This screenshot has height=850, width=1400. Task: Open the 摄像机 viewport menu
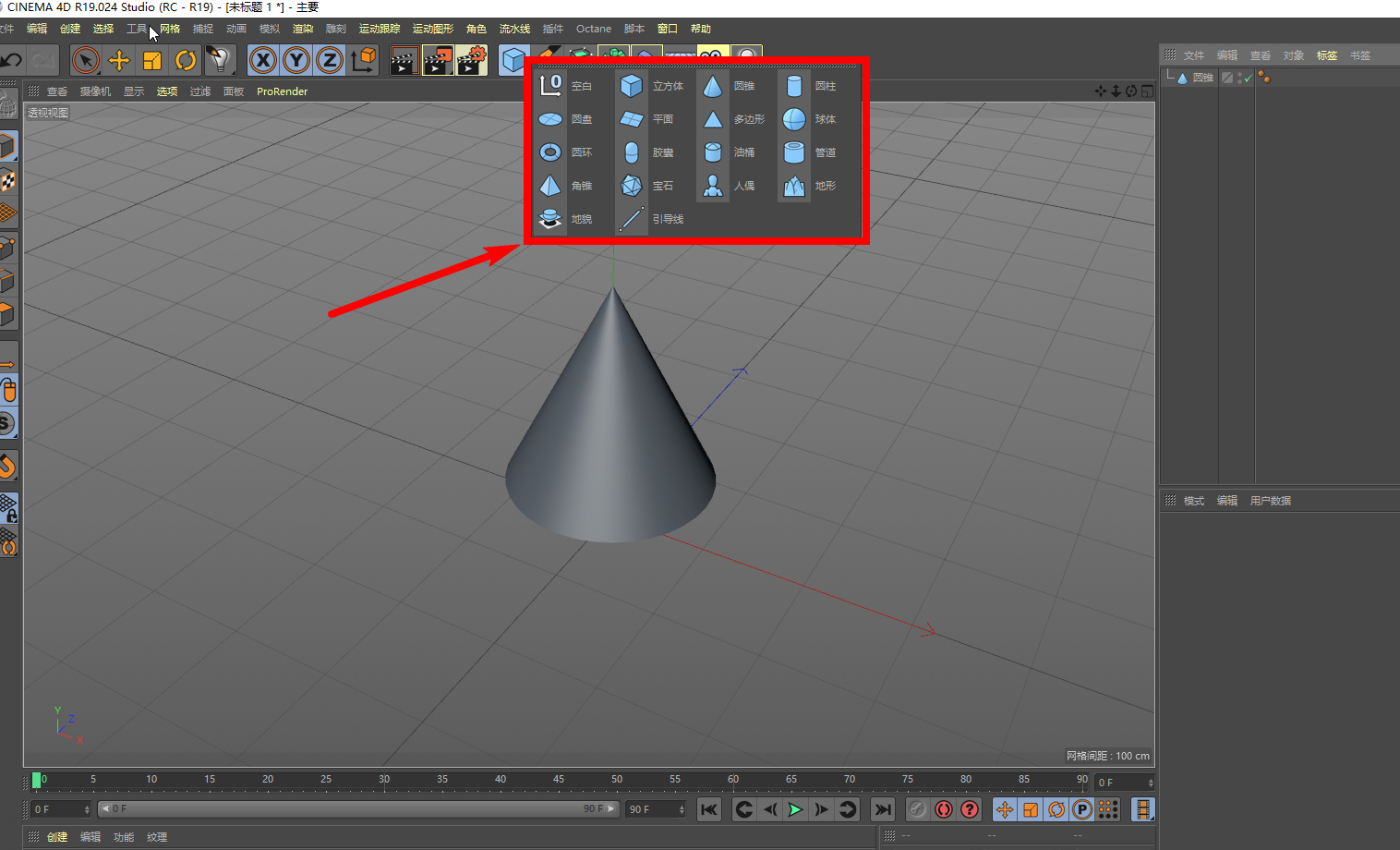tap(95, 91)
